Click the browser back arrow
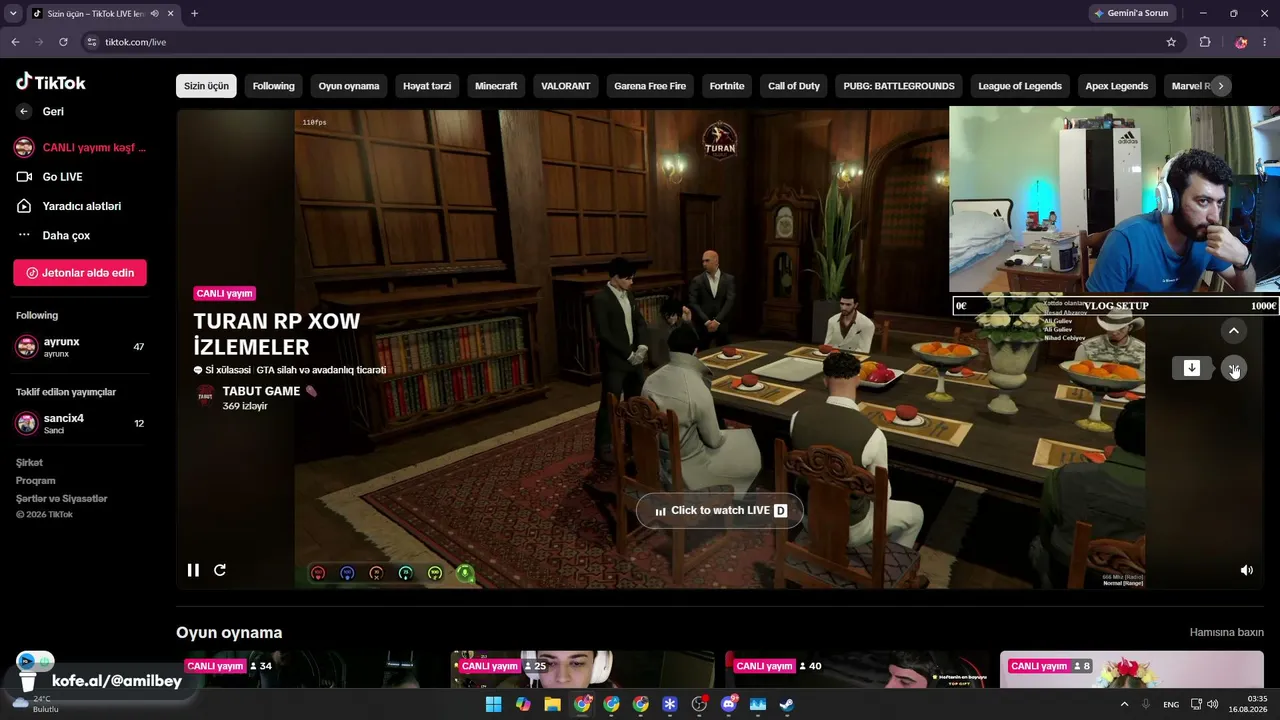This screenshot has height=720, width=1280. point(15,42)
